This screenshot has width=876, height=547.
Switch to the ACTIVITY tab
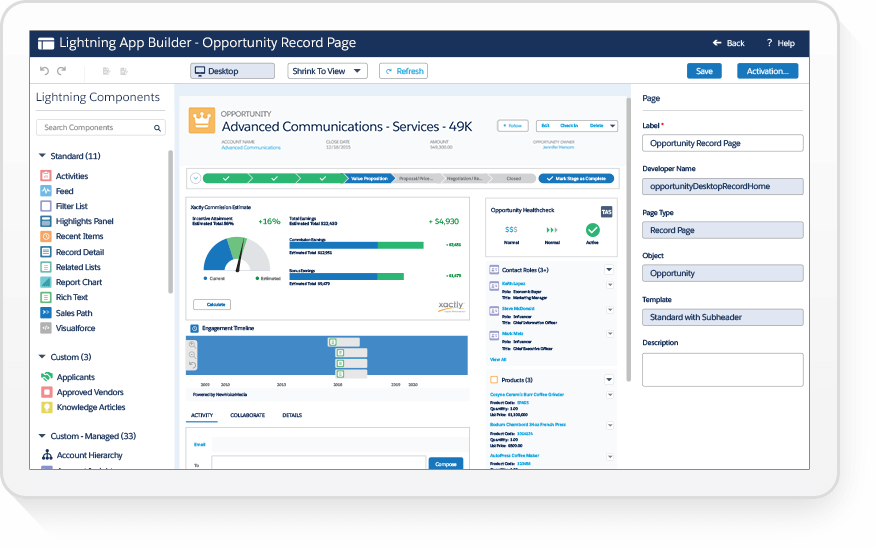(202, 415)
